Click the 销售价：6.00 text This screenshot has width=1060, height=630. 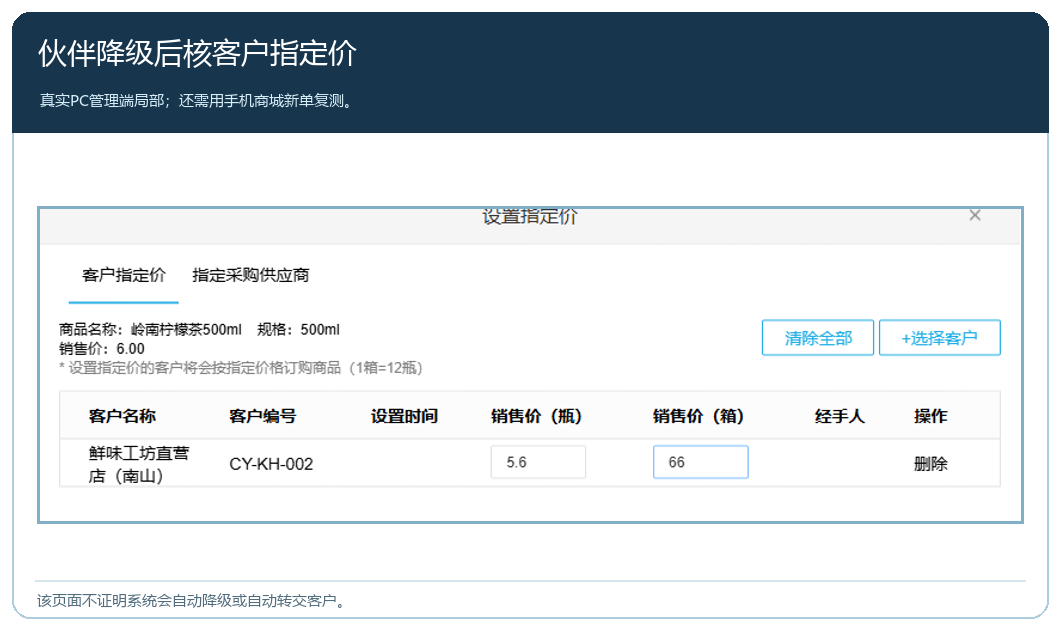click(x=102, y=349)
